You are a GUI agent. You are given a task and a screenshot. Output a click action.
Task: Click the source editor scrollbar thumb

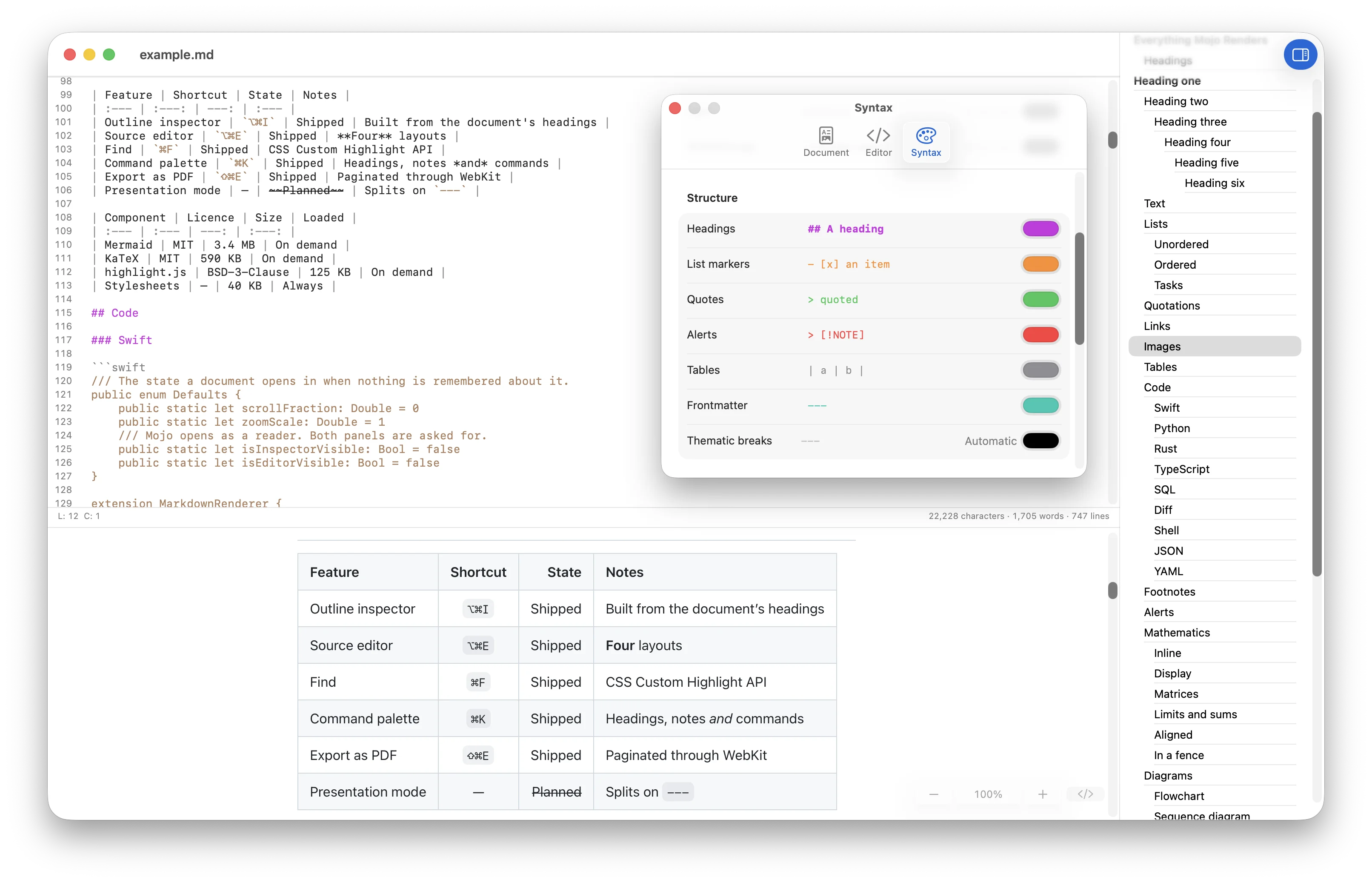click(x=1112, y=140)
